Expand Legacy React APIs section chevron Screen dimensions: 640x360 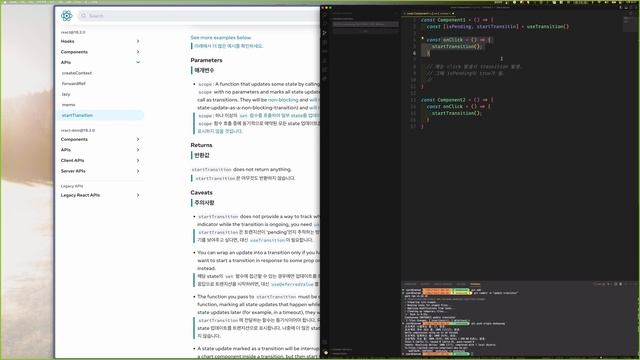138,195
